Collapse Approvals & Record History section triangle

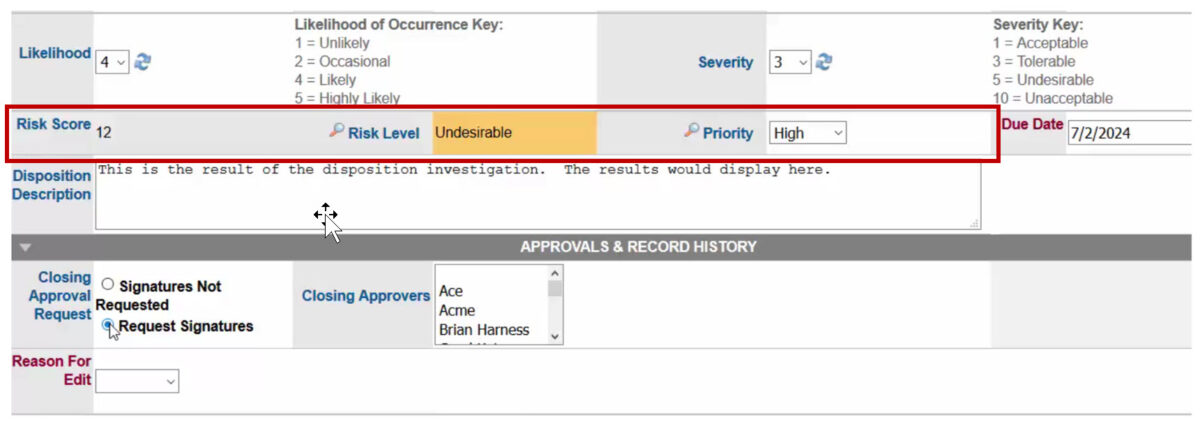[x=26, y=247]
